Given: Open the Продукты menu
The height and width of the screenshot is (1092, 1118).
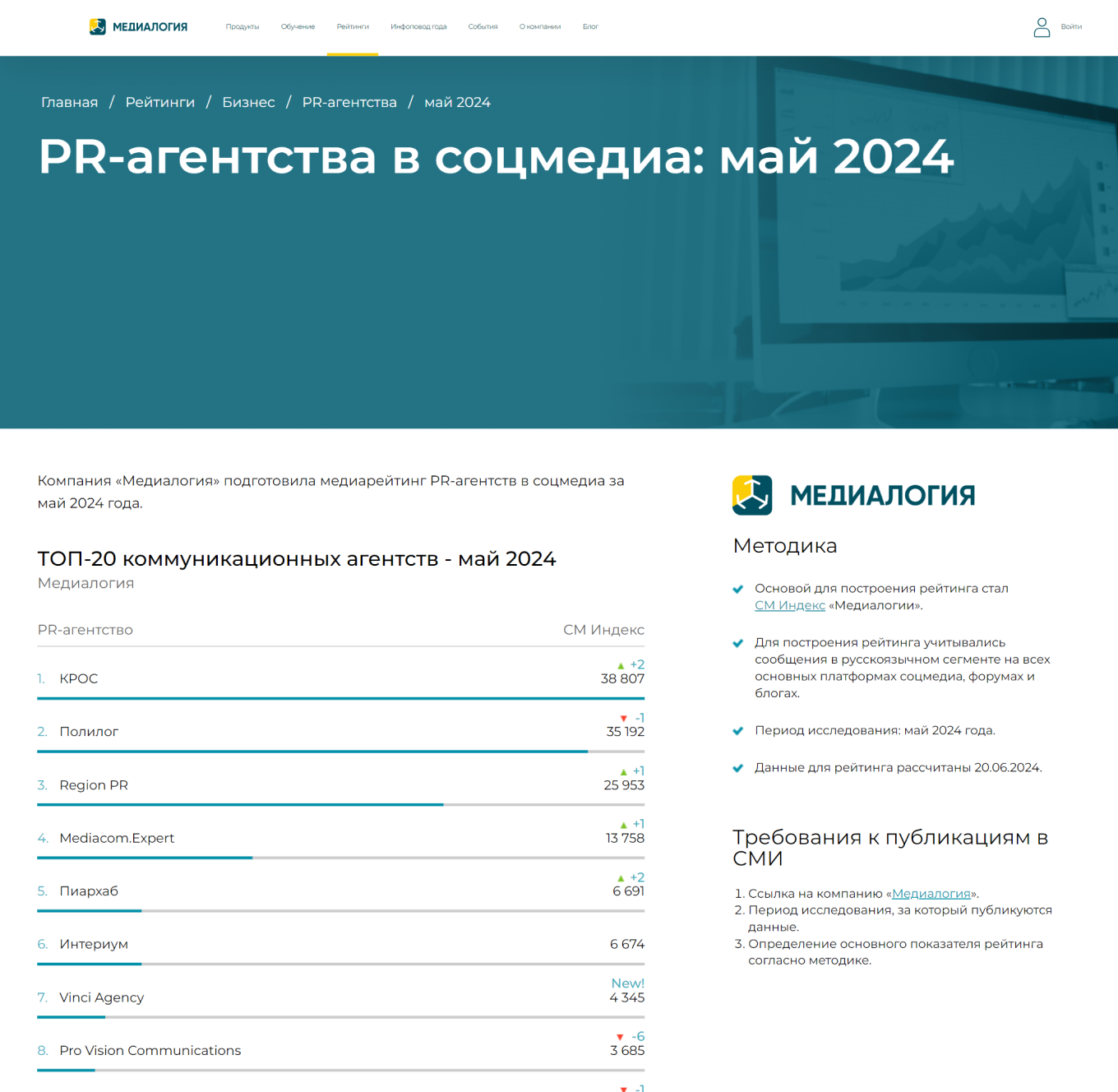Looking at the screenshot, I should (x=242, y=26).
